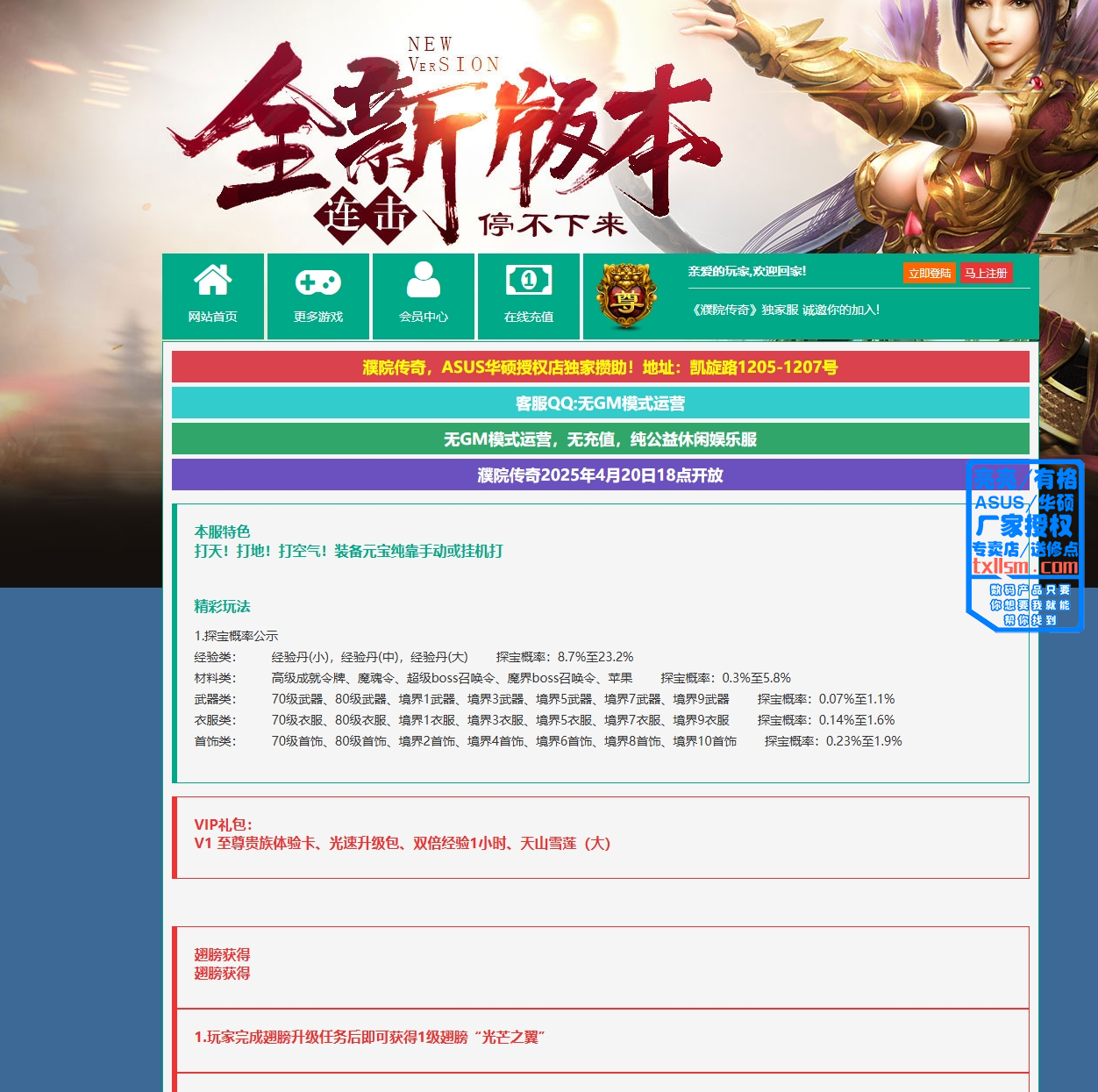Click the line 1.探宝概率公示
Screen dimensions: 1098x1092
[x=236, y=636]
